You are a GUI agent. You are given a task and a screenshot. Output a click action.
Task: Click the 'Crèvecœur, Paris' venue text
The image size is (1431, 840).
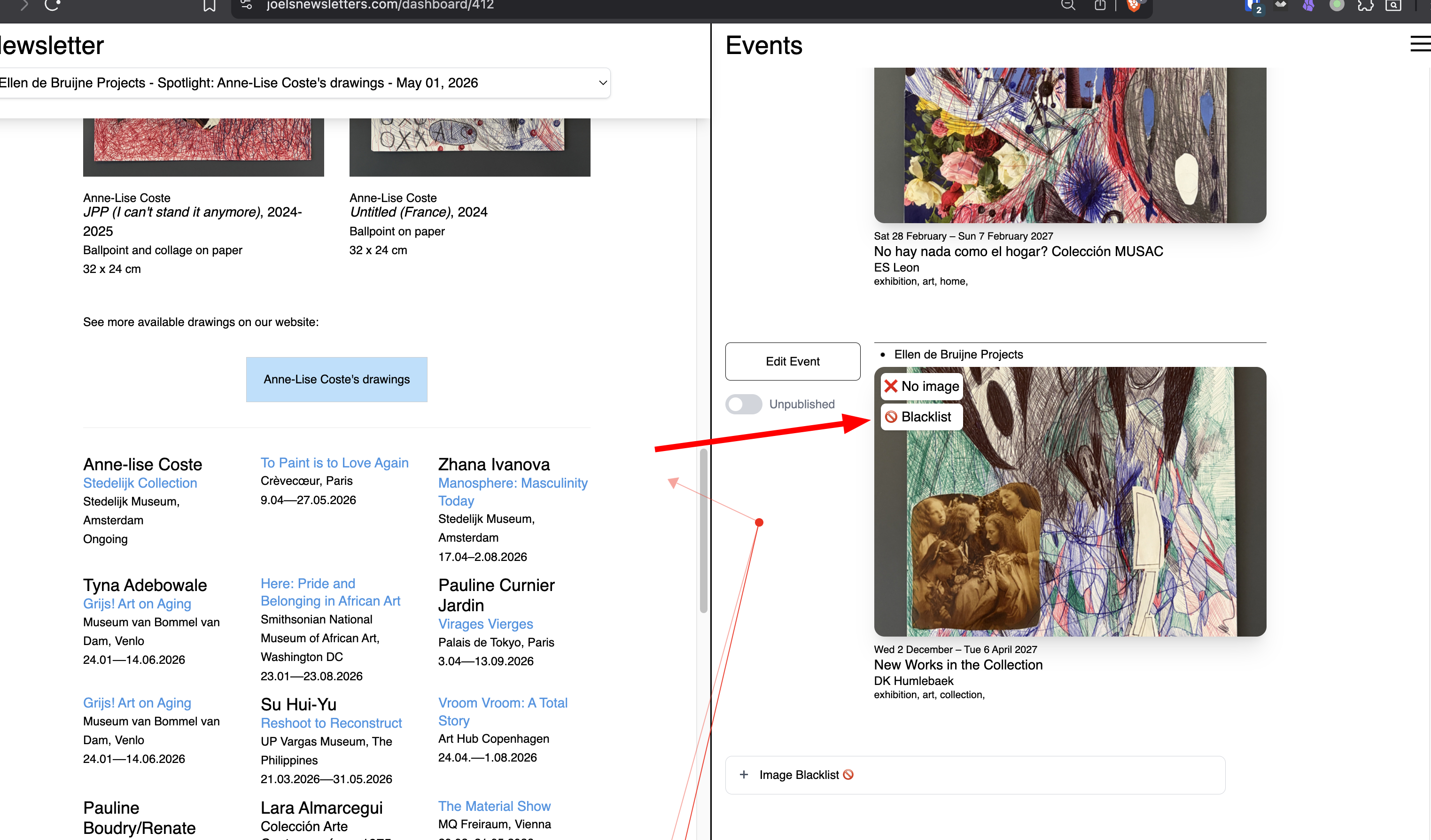(x=307, y=481)
